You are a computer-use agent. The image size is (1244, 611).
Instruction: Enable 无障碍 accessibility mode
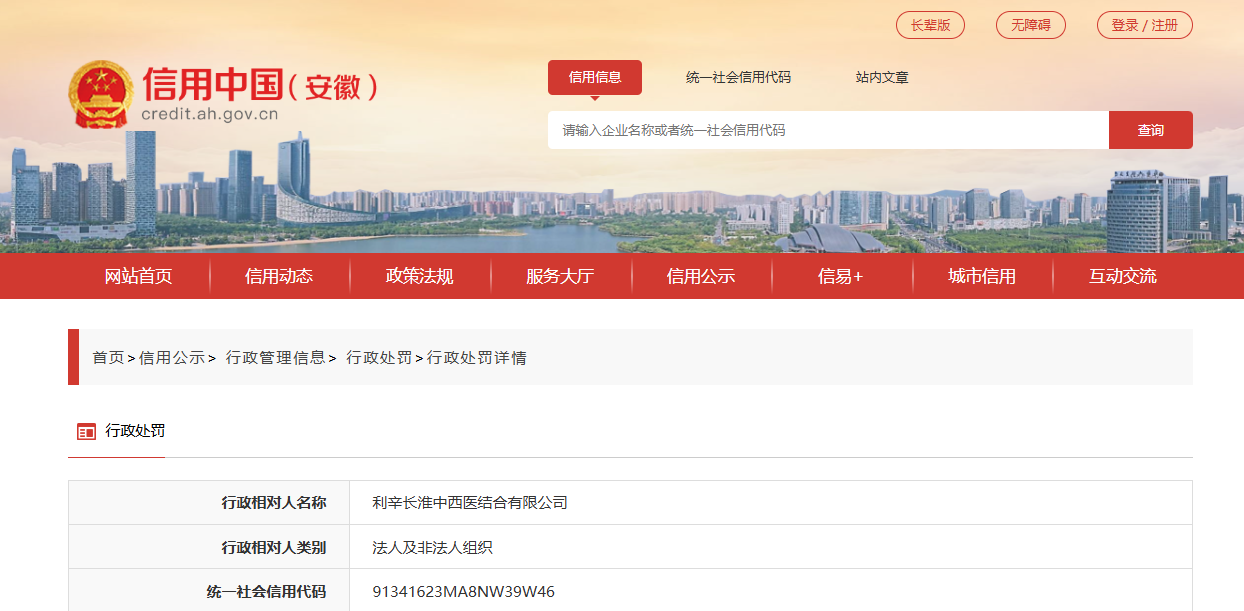click(1030, 25)
